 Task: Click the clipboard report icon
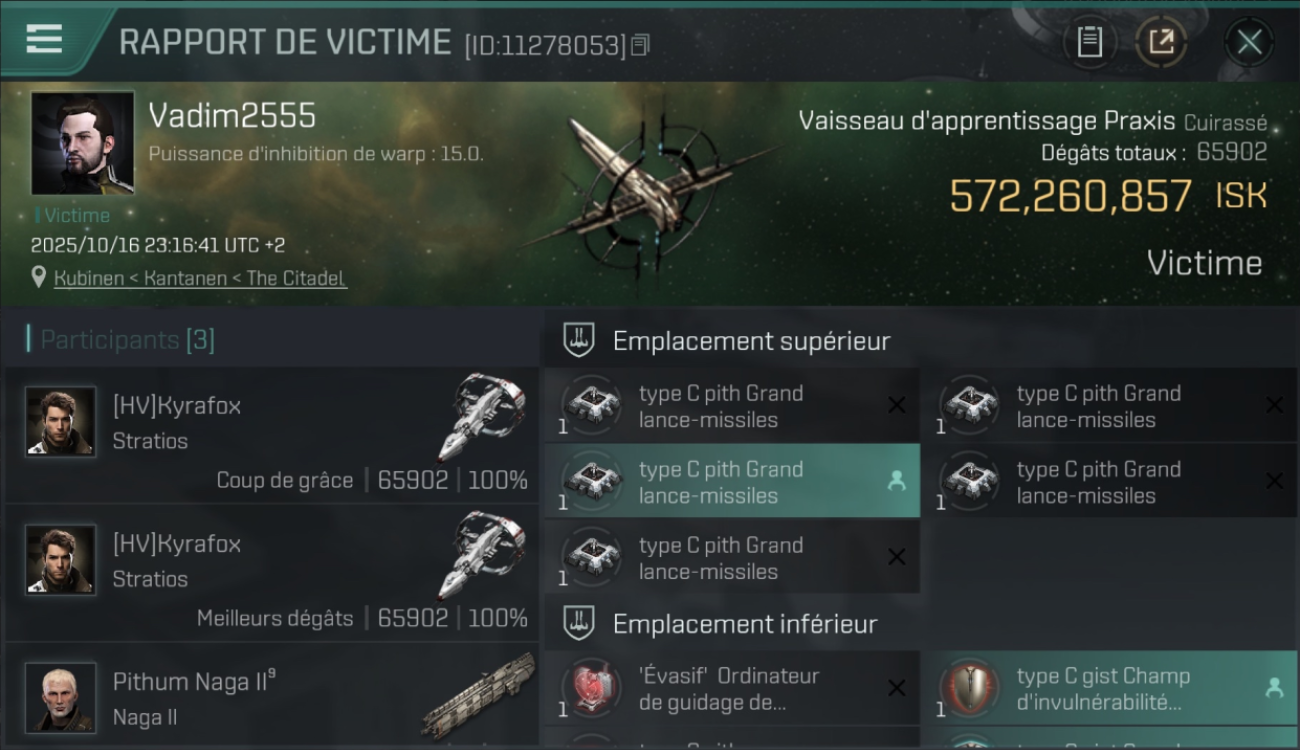[x=1090, y=42]
